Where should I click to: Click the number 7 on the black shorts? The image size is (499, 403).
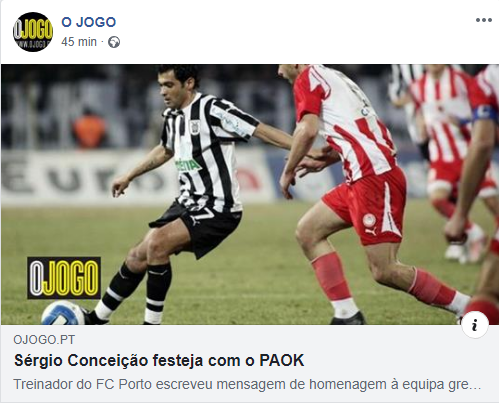point(204,214)
